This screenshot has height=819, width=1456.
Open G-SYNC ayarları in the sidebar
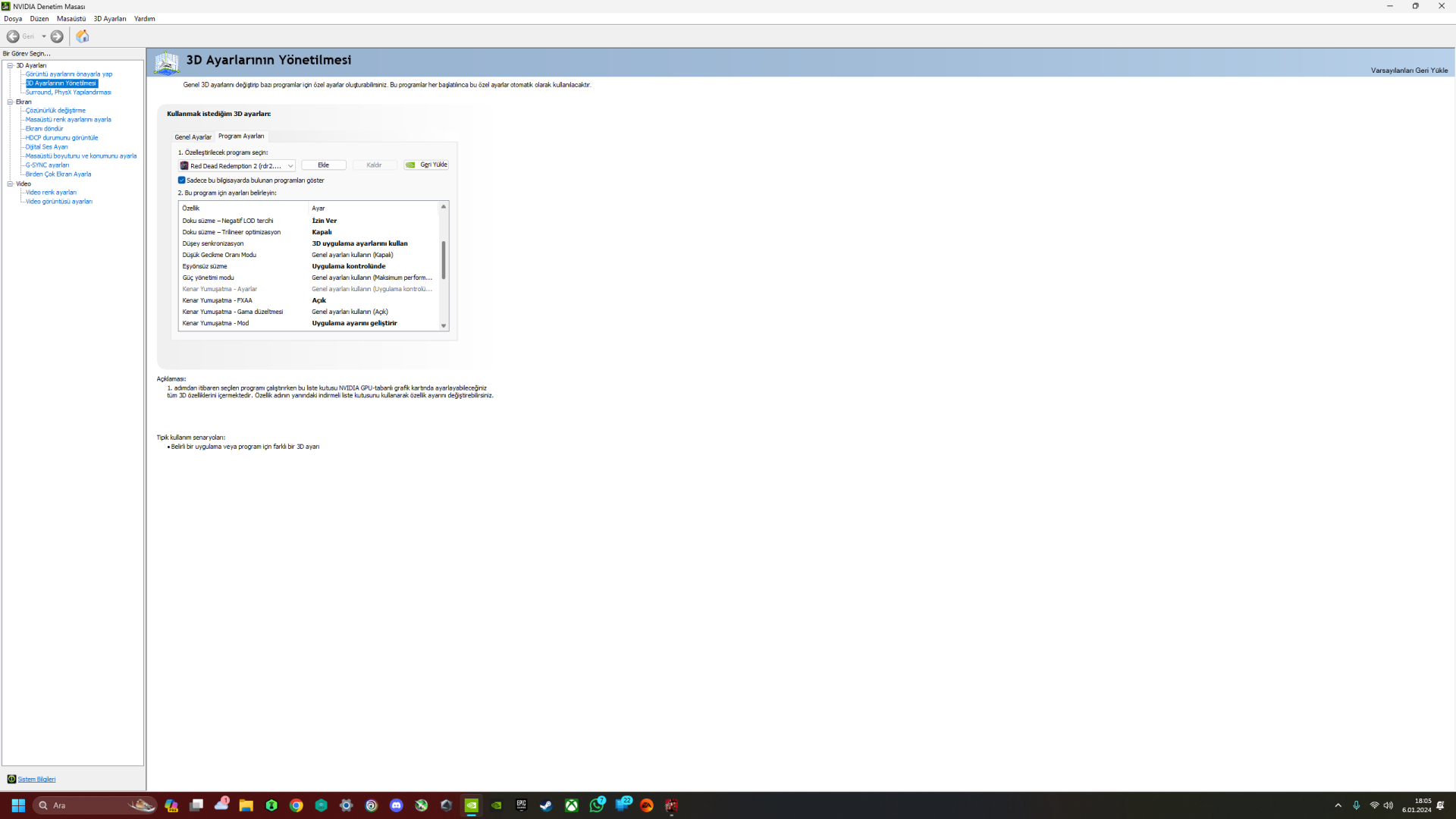(x=47, y=165)
